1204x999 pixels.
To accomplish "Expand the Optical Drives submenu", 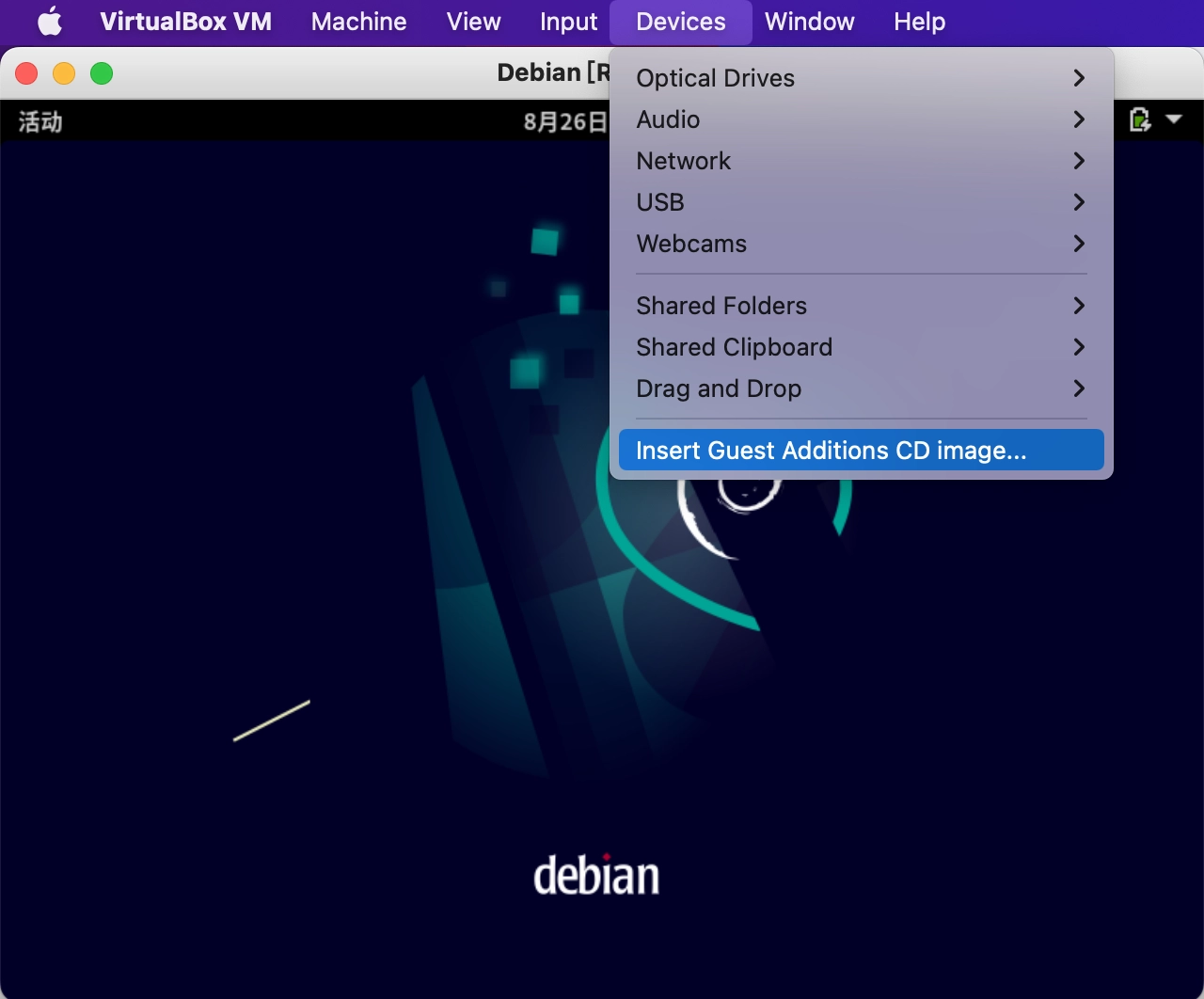I will [862, 78].
